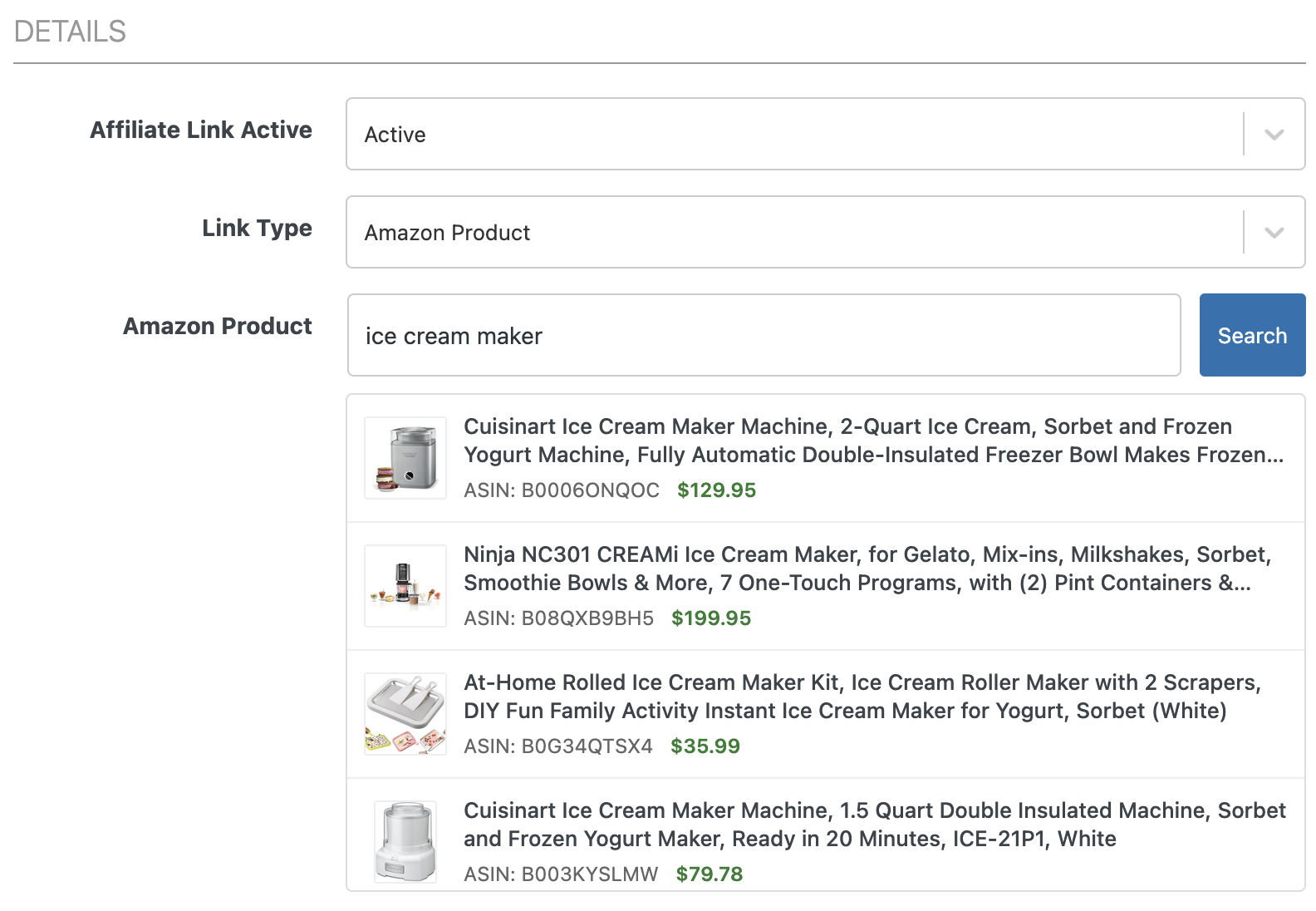Click the $129.95 price
This screenshot has width=1316, height=911.
(716, 490)
